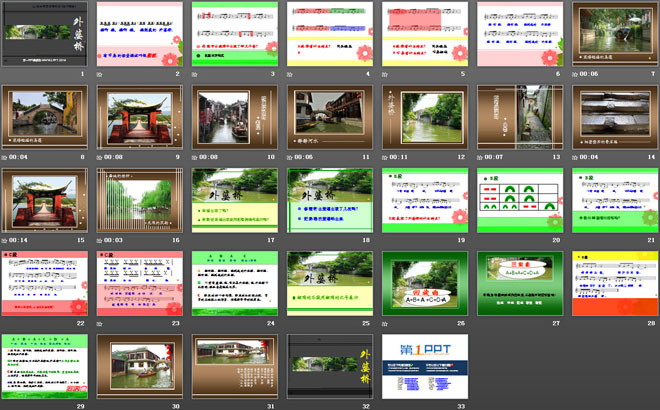The height and width of the screenshot is (410, 660).
Task: Choose slide 26 with the A+B+A+C+D+A formula
Action: 423,283
